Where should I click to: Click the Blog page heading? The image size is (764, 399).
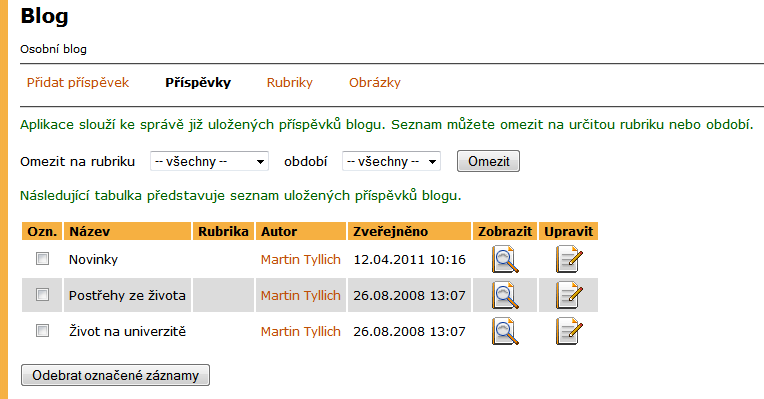pos(44,16)
